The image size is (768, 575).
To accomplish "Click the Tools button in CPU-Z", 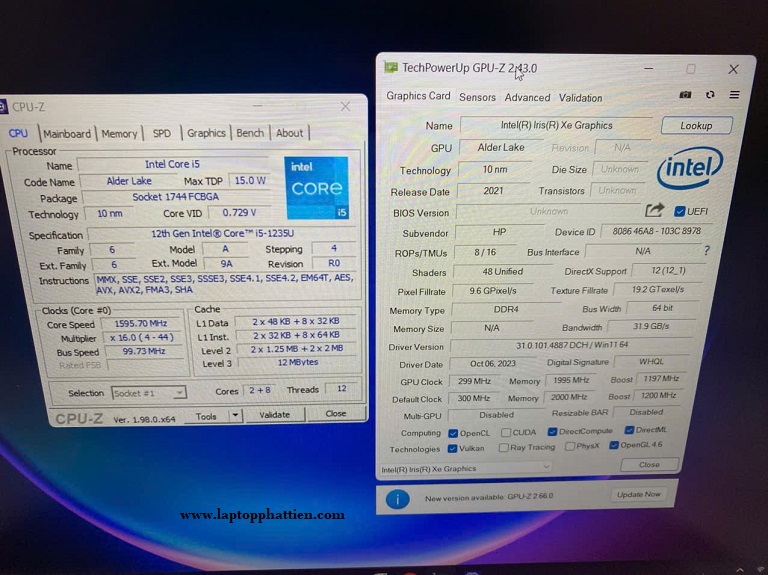I will pos(206,416).
